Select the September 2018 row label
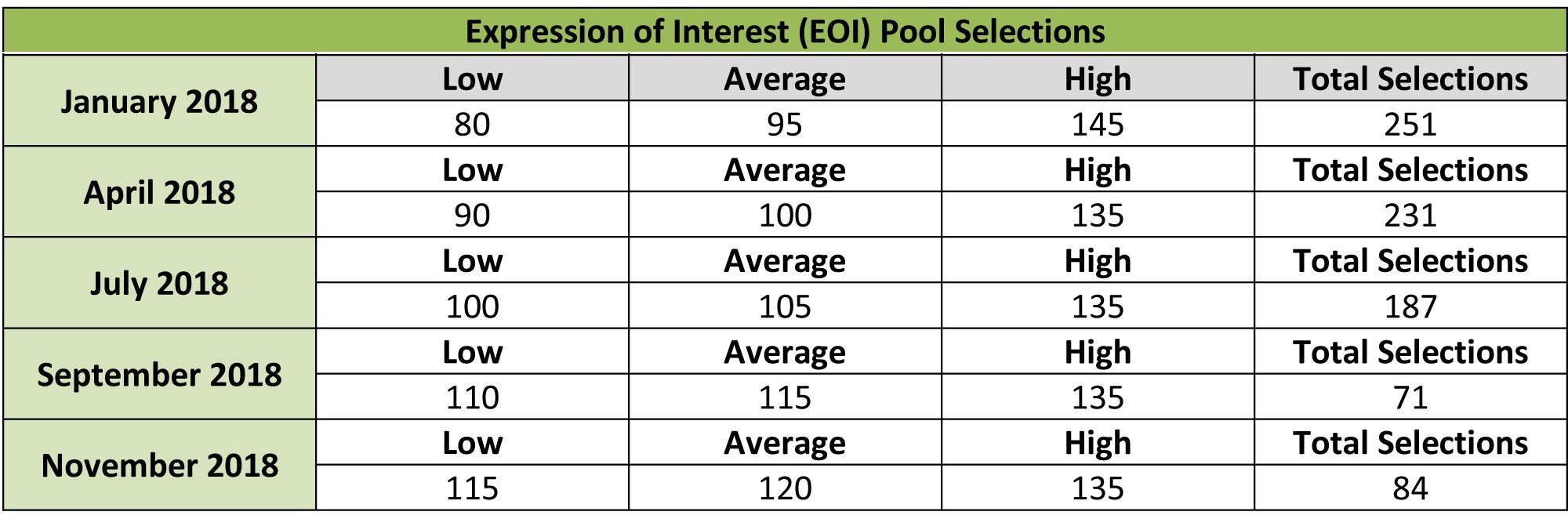This screenshot has height=519, width=1568. [x=159, y=374]
